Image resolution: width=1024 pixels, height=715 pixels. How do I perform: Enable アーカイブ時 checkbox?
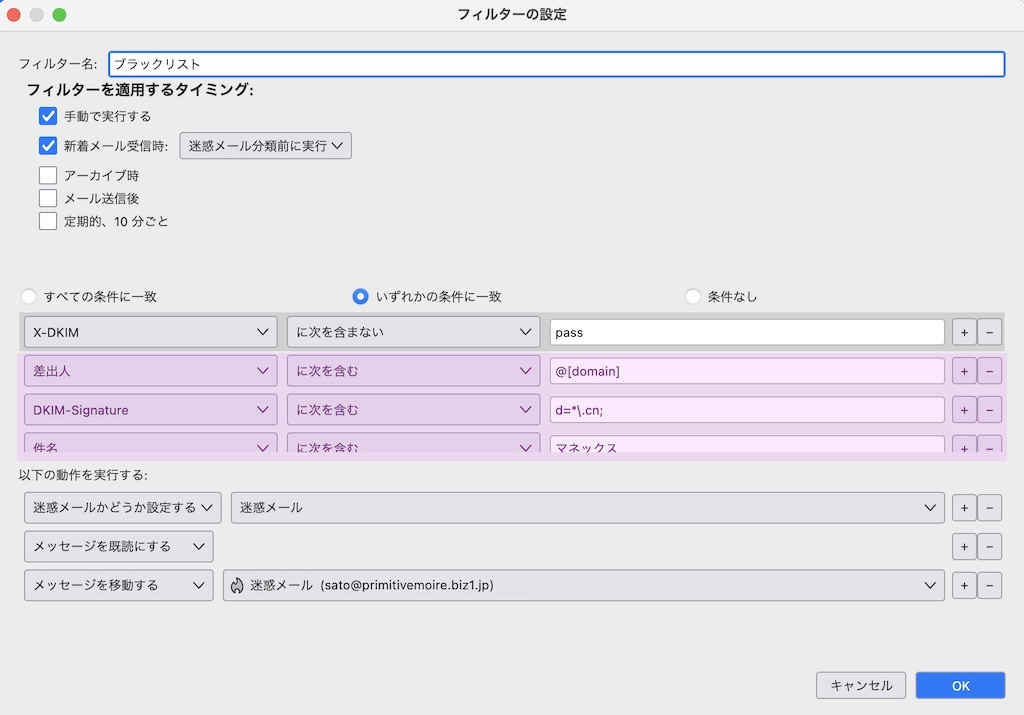[x=48, y=175]
